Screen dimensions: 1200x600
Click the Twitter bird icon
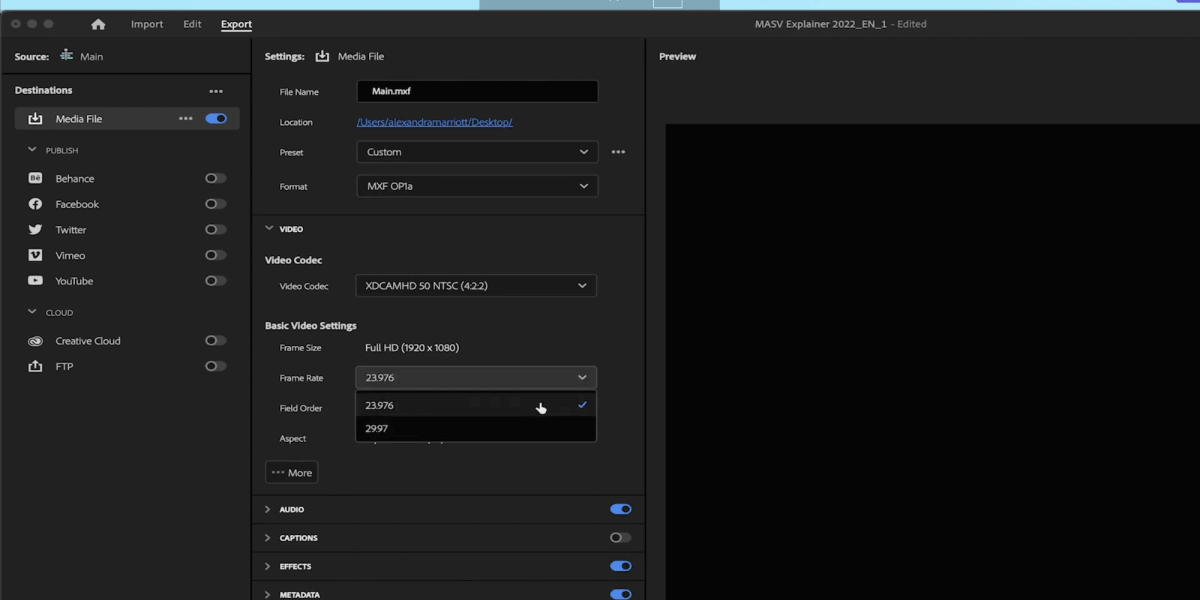tap(35, 230)
